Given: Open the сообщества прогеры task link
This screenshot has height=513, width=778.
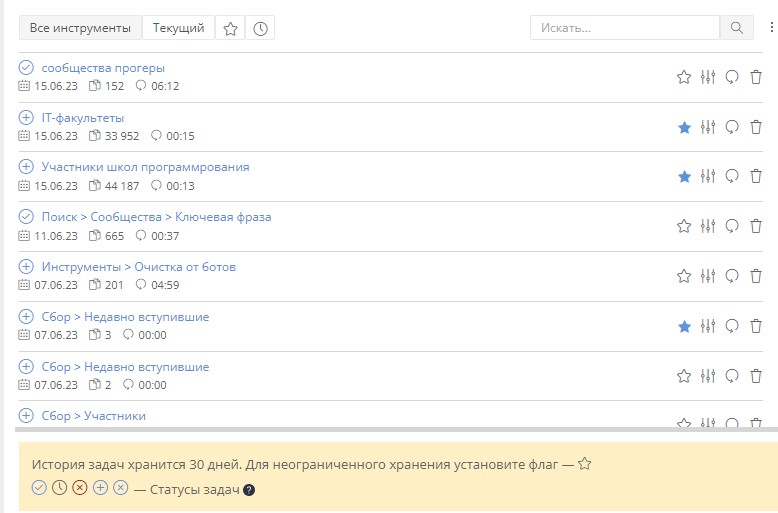Looking at the screenshot, I should coord(103,68).
